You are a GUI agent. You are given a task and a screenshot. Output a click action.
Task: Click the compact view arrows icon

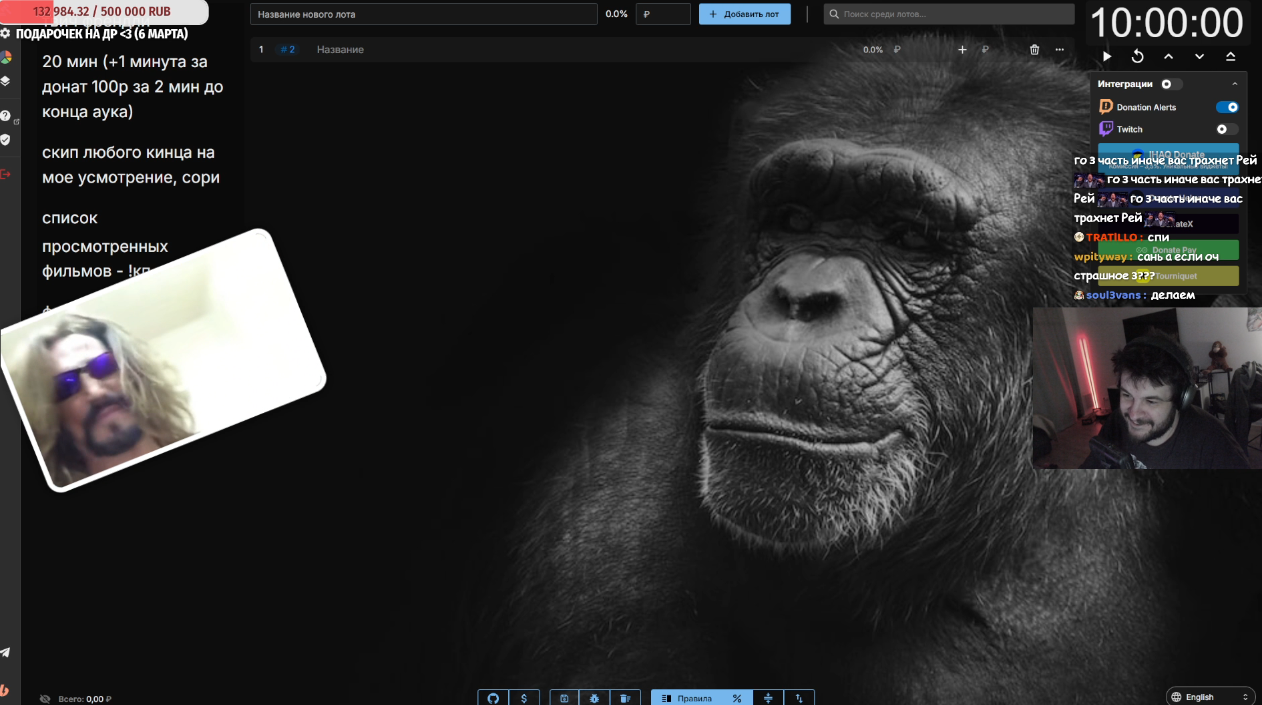[x=768, y=698]
